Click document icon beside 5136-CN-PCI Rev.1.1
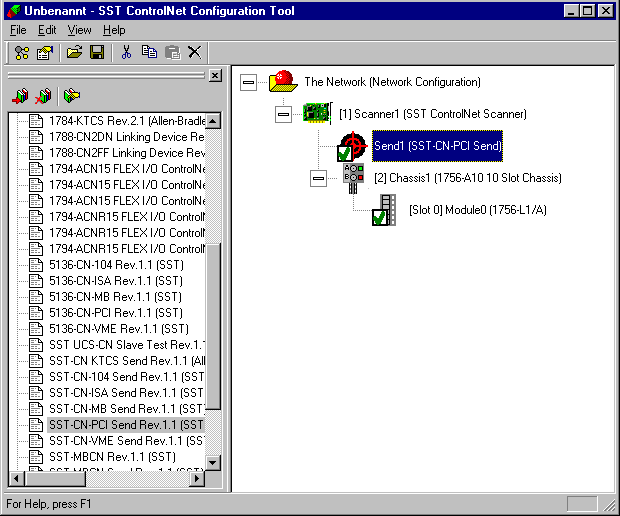This screenshot has width=620, height=516. pos(36,313)
